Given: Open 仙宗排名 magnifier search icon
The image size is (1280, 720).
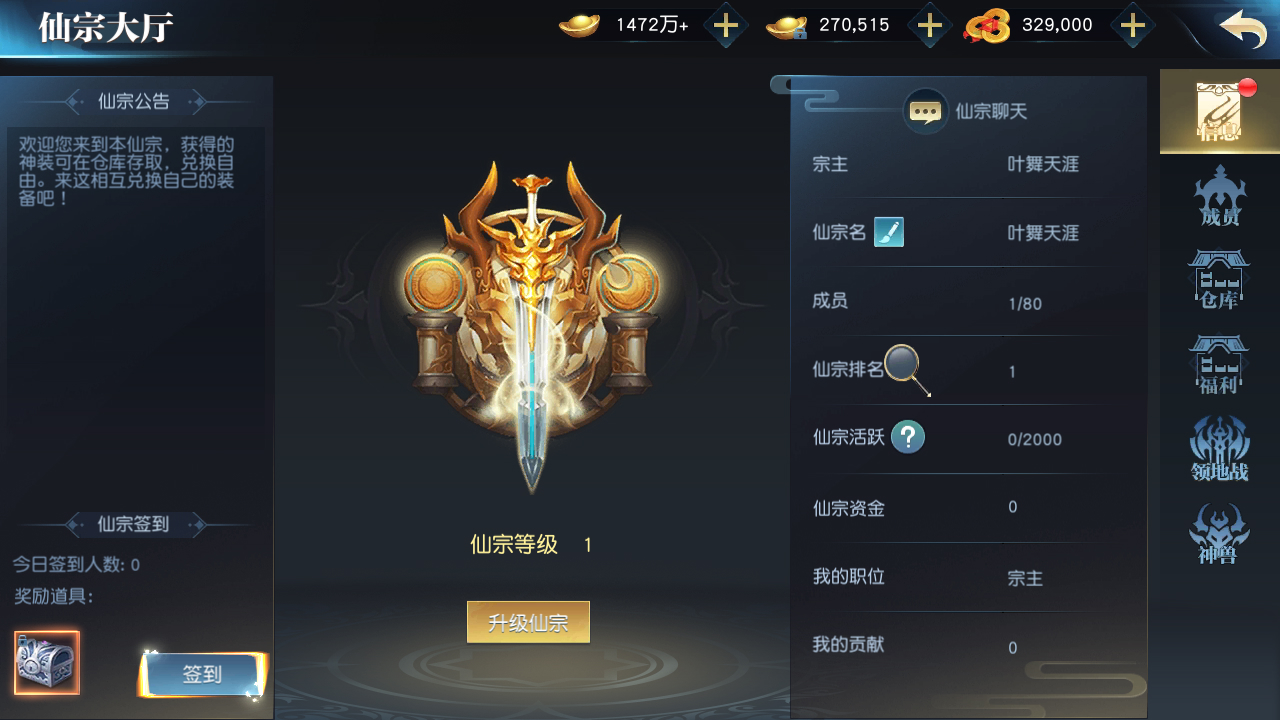Looking at the screenshot, I should coord(908,369).
